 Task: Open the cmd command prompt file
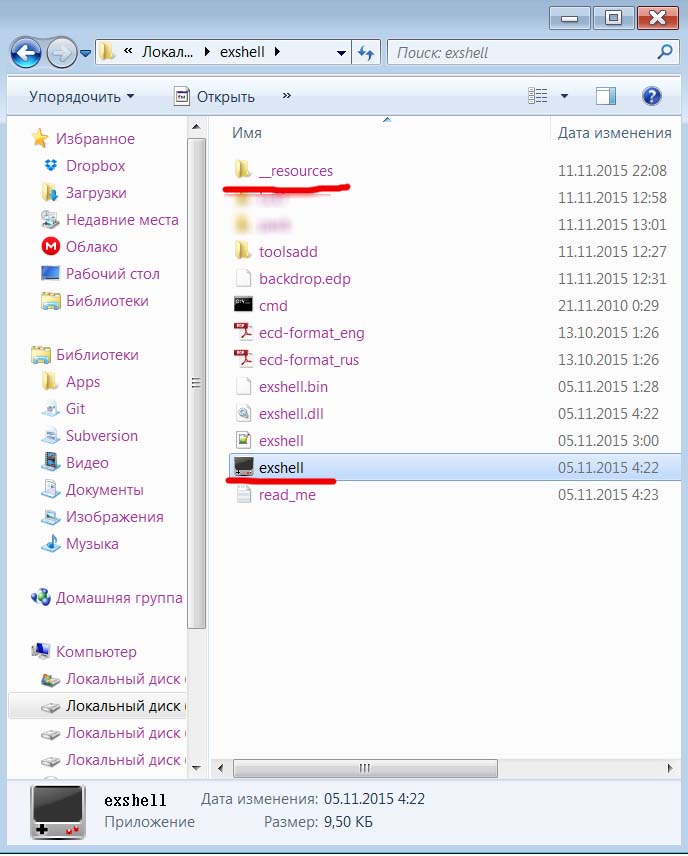click(272, 306)
